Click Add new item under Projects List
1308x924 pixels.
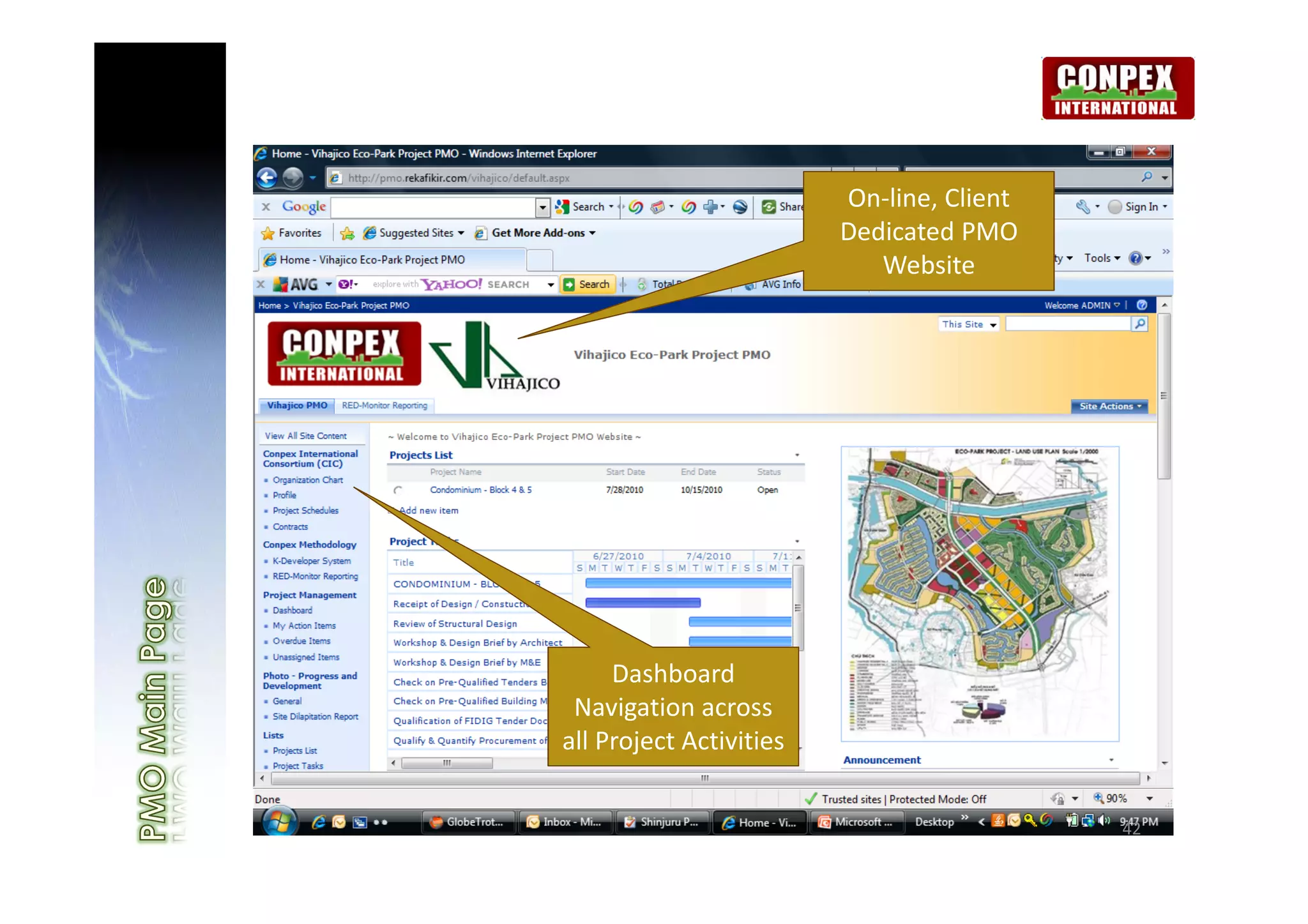(x=428, y=510)
